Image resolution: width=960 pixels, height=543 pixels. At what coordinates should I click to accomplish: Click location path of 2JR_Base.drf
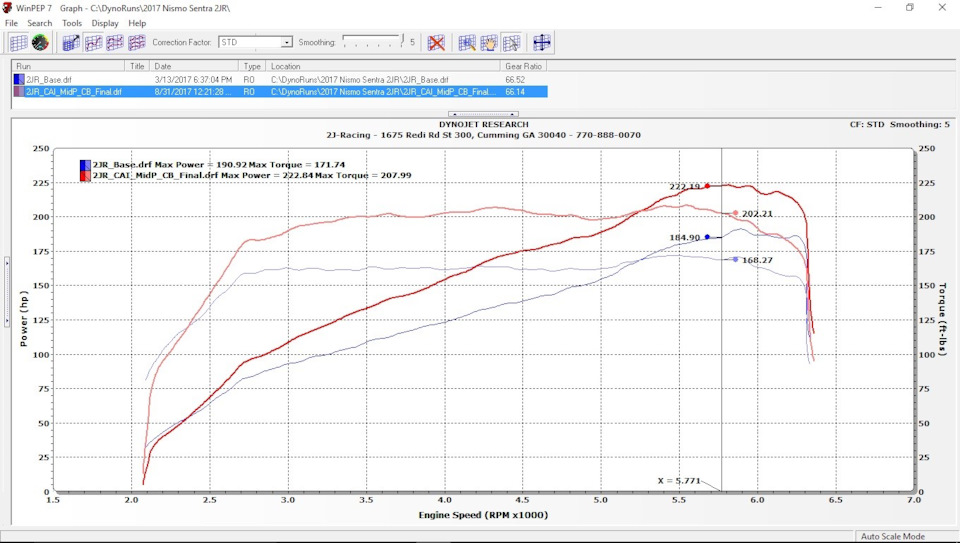[x=359, y=80]
